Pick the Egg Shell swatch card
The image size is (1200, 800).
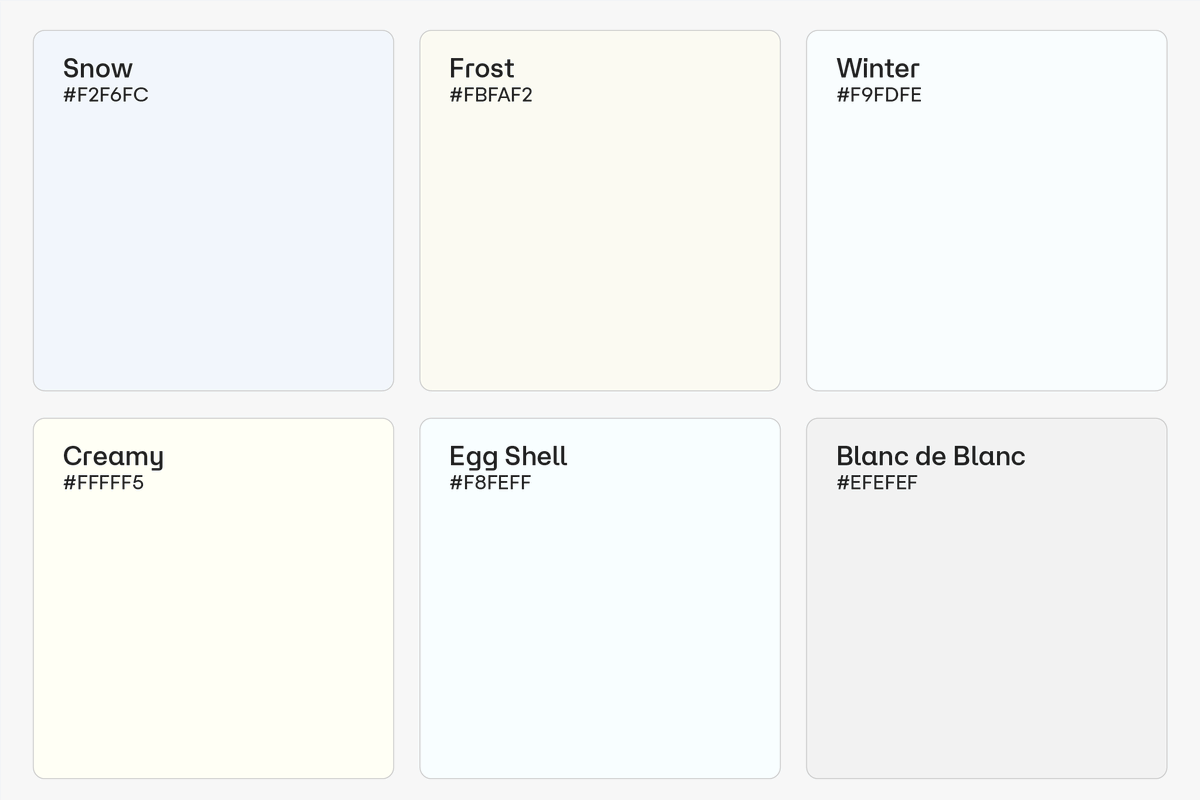coord(600,628)
